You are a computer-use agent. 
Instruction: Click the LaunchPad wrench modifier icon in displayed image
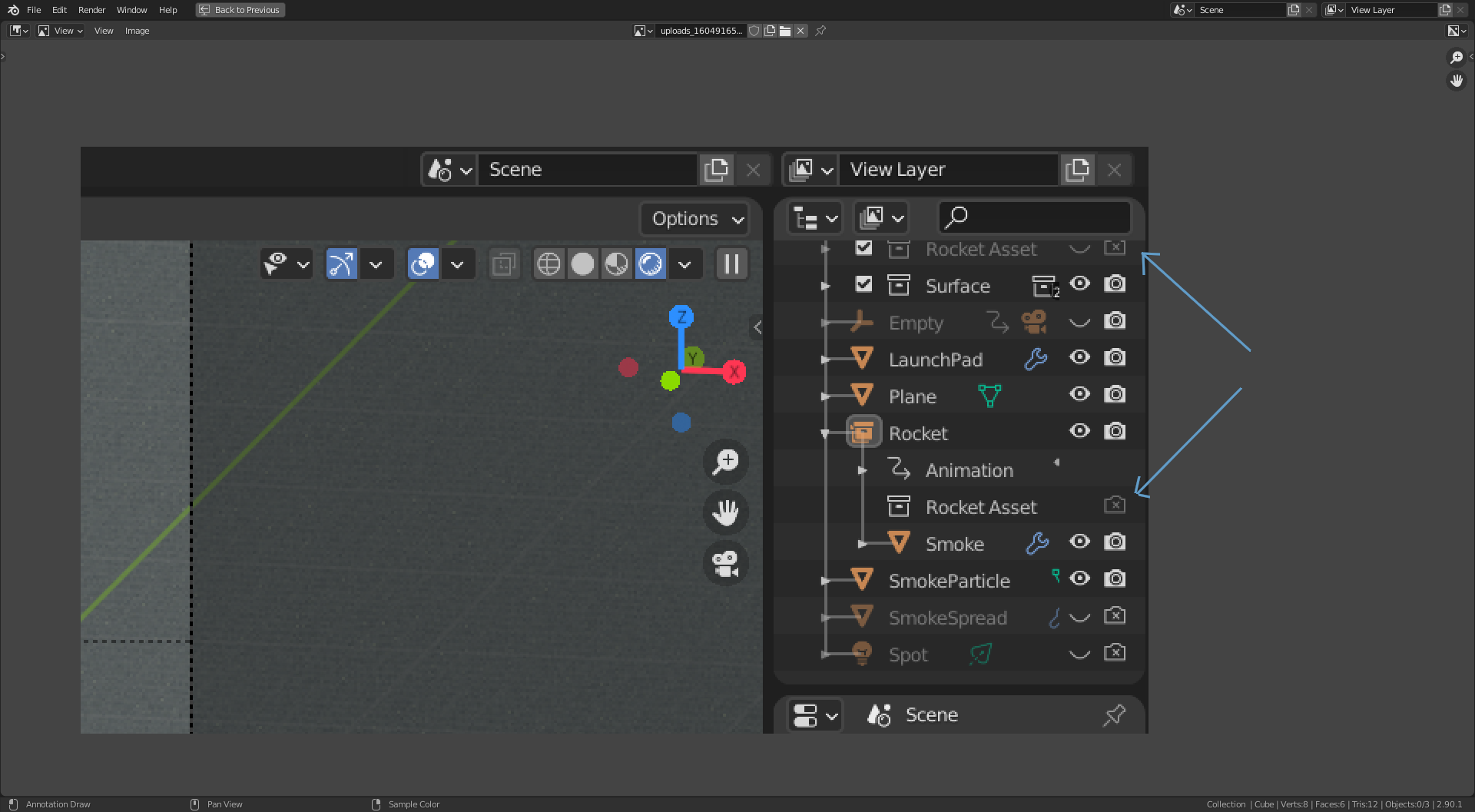point(1036,359)
